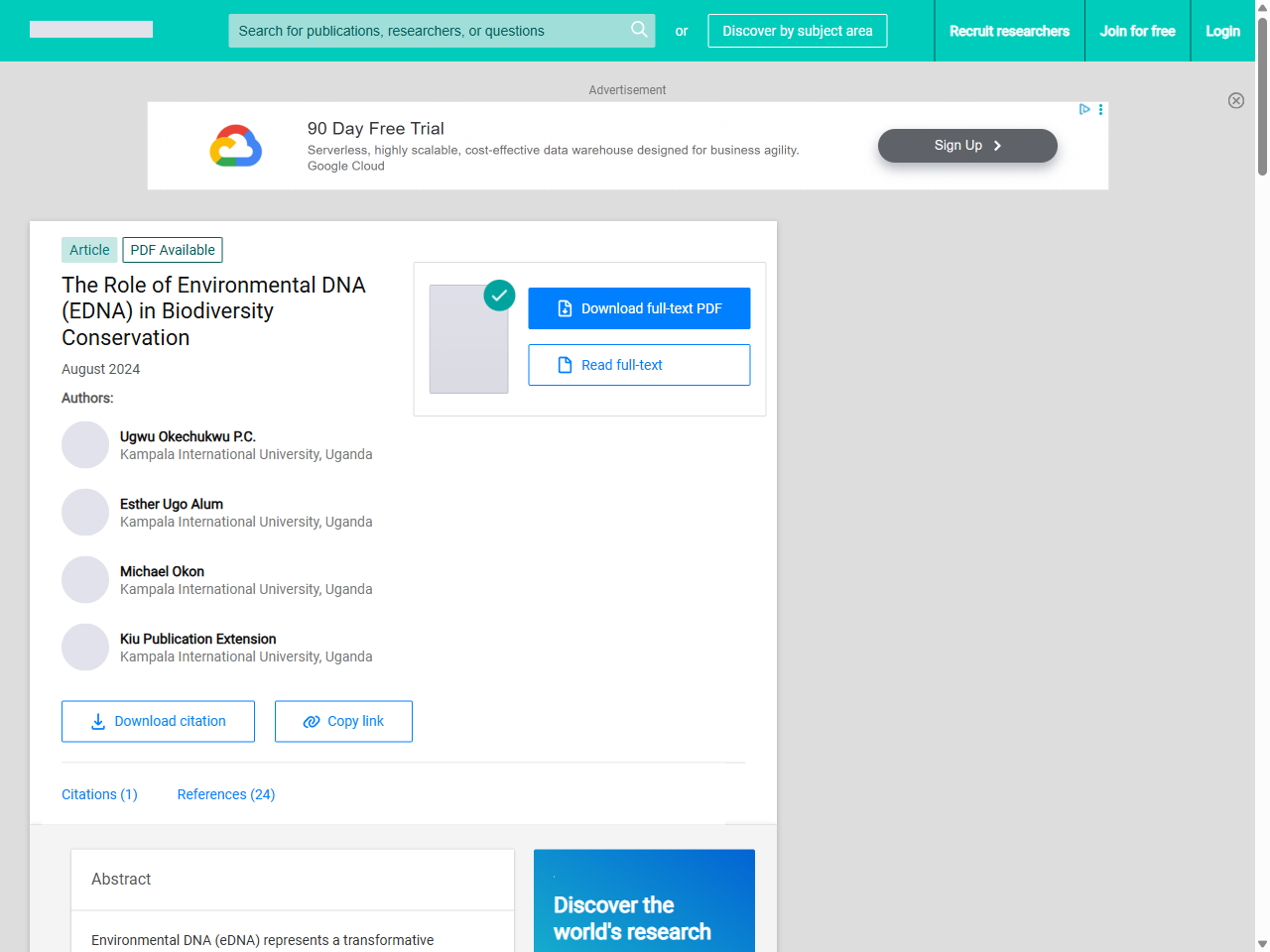1270x952 pixels.
Task: Open the AdChoices three-dot options icon
Action: tap(1099, 109)
